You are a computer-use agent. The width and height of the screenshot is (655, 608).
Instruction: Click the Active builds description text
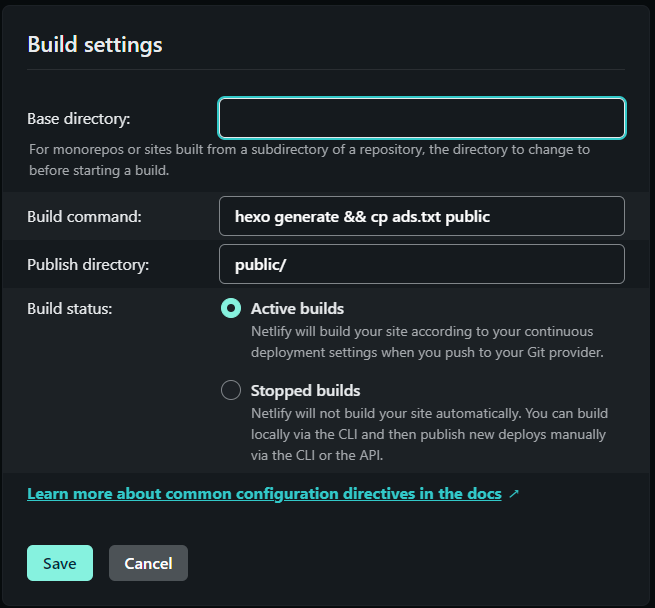[x=427, y=342]
